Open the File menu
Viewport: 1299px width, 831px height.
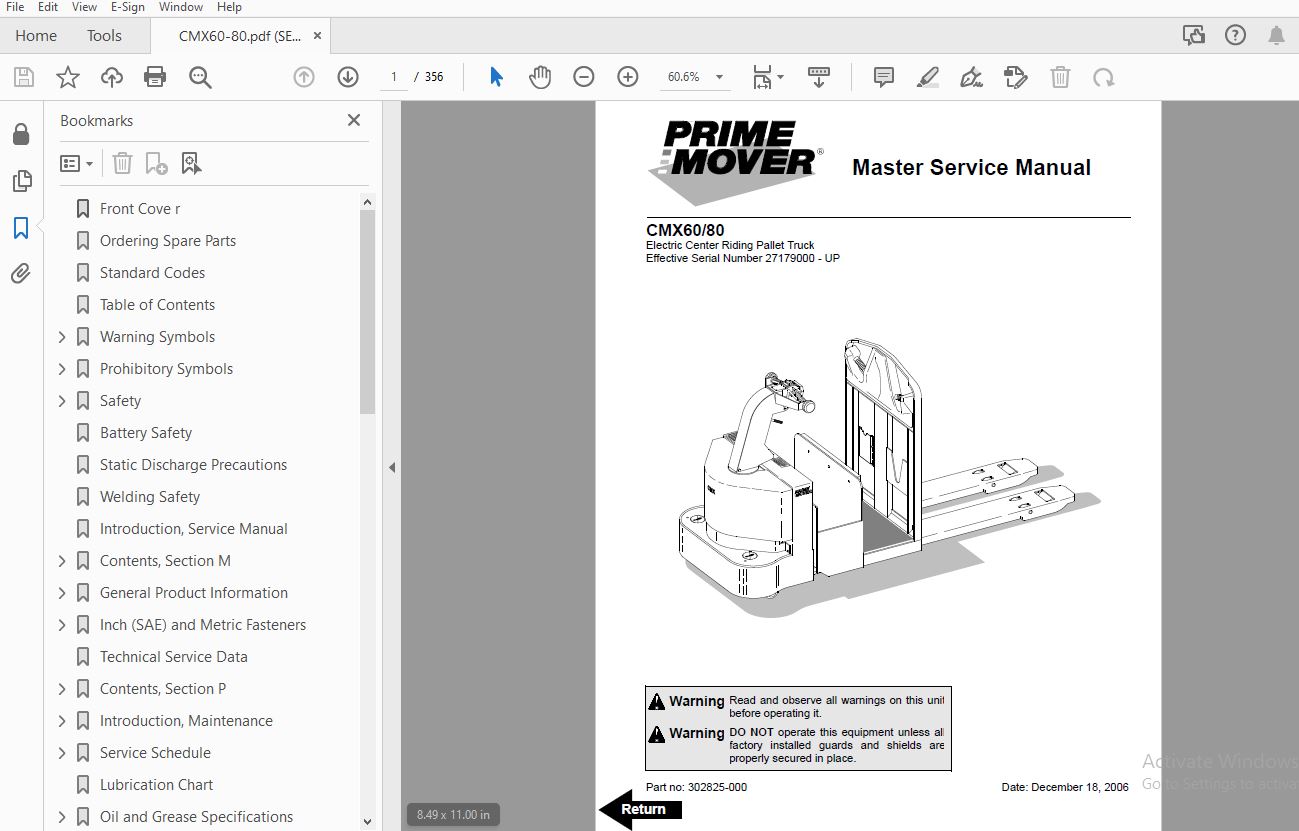(15, 7)
